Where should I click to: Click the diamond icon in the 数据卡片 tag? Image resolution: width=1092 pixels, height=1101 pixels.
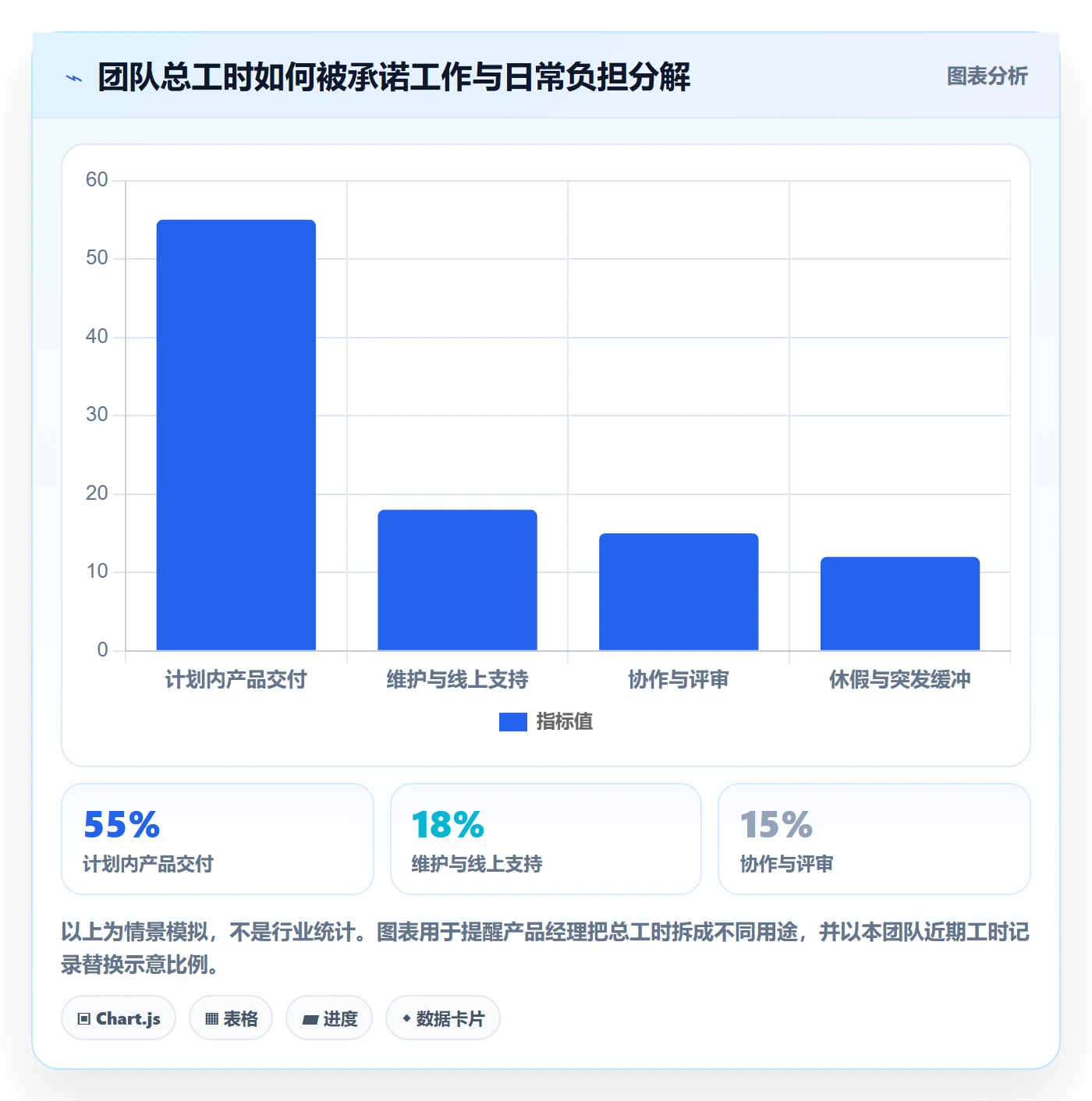tap(406, 1018)
